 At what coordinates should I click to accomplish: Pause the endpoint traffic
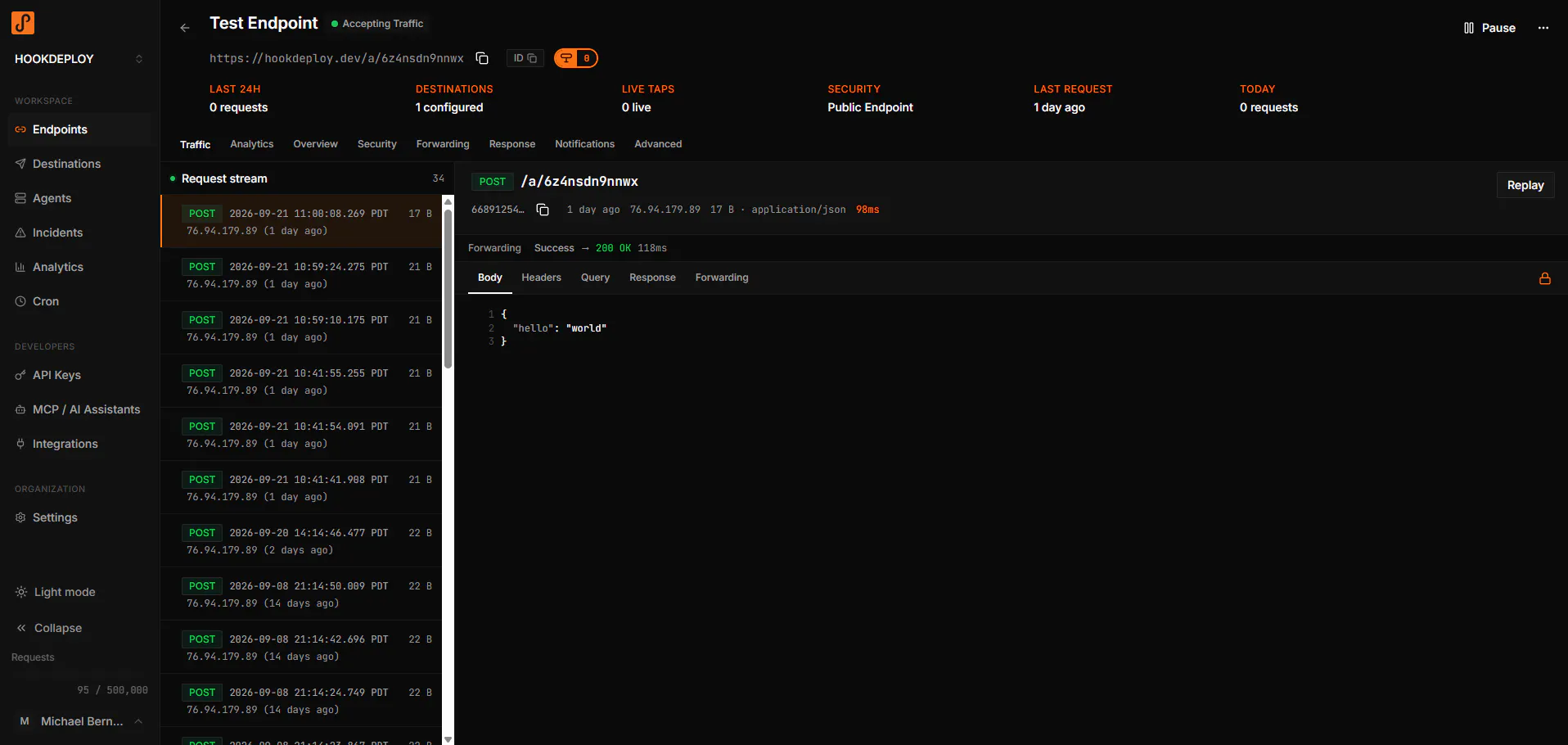pos(1489,28)
